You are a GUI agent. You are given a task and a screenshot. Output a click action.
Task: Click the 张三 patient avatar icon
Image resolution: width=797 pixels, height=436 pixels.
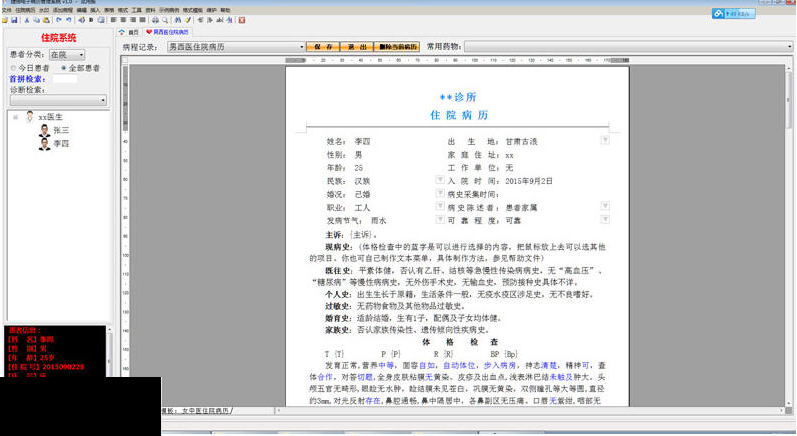(x=45, y=131)
